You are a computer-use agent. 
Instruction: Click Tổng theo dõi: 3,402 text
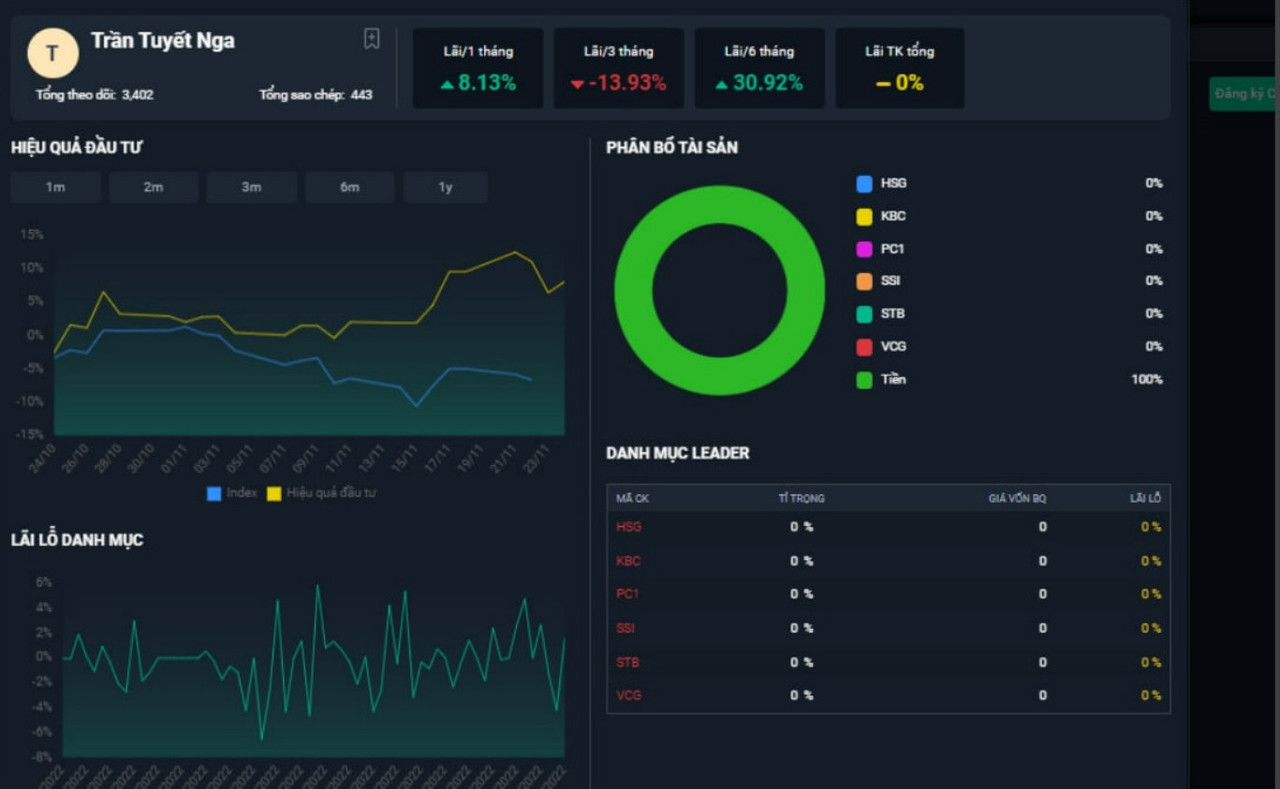click(95, 95)
